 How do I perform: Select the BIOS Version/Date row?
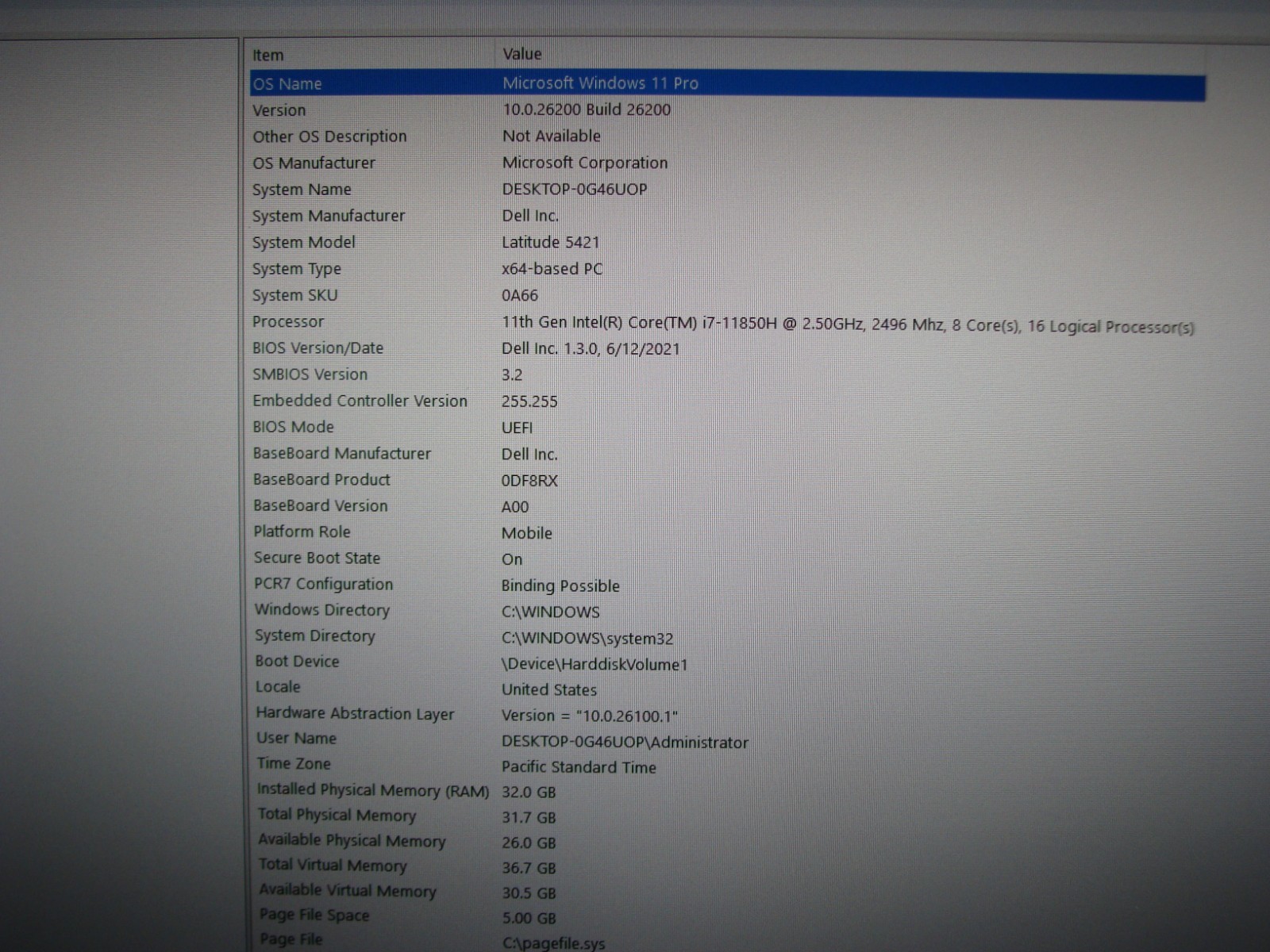[317, 347]
